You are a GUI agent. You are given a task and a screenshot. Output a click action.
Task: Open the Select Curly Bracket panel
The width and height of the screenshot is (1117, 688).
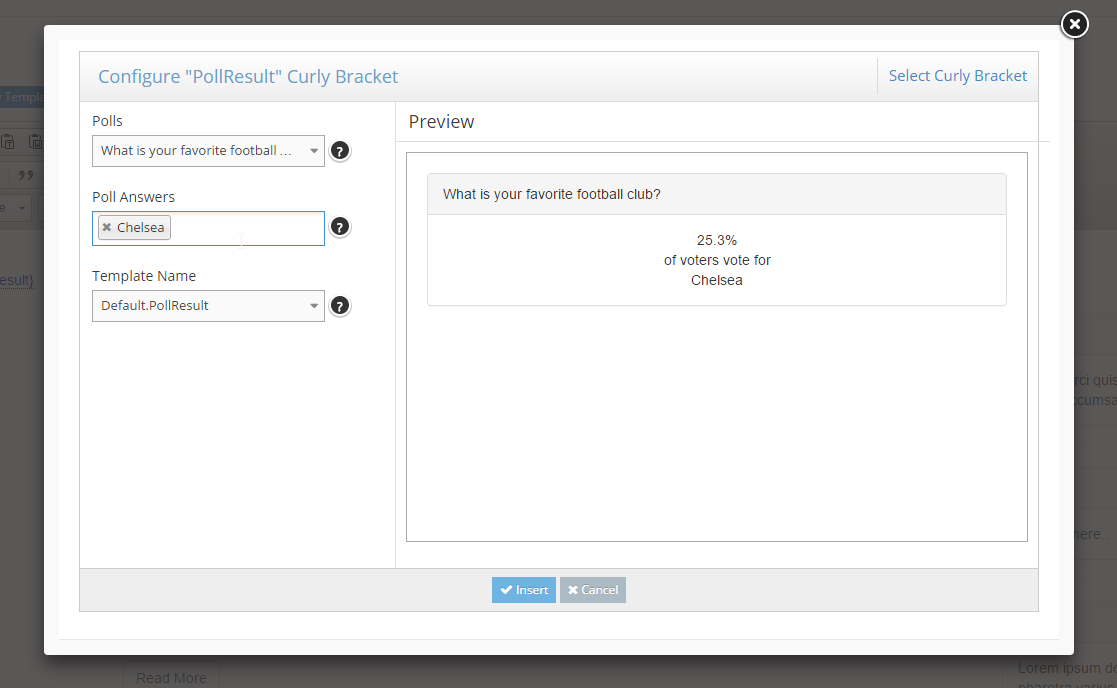[x=957, y=75]
